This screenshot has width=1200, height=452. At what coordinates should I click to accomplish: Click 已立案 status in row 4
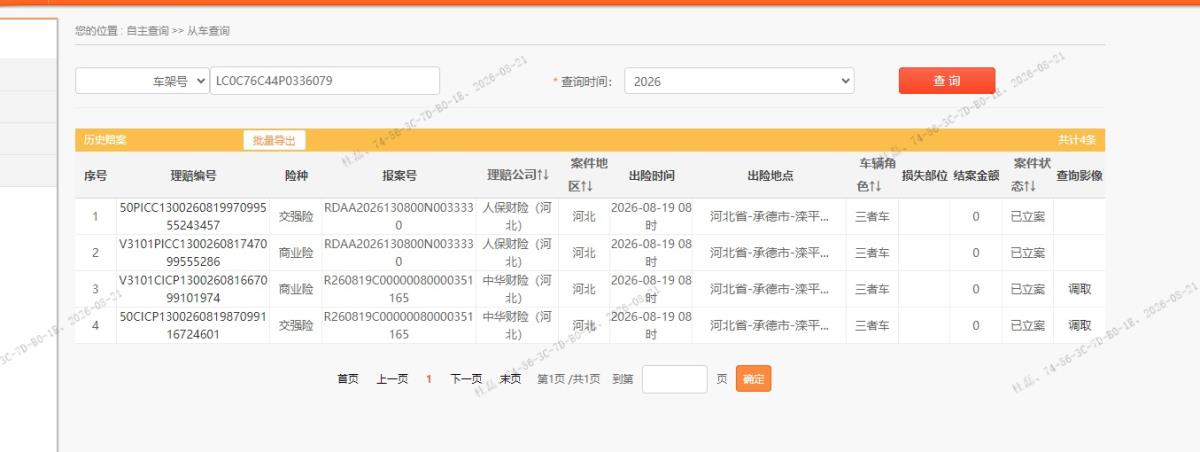tap(1027, 325)
